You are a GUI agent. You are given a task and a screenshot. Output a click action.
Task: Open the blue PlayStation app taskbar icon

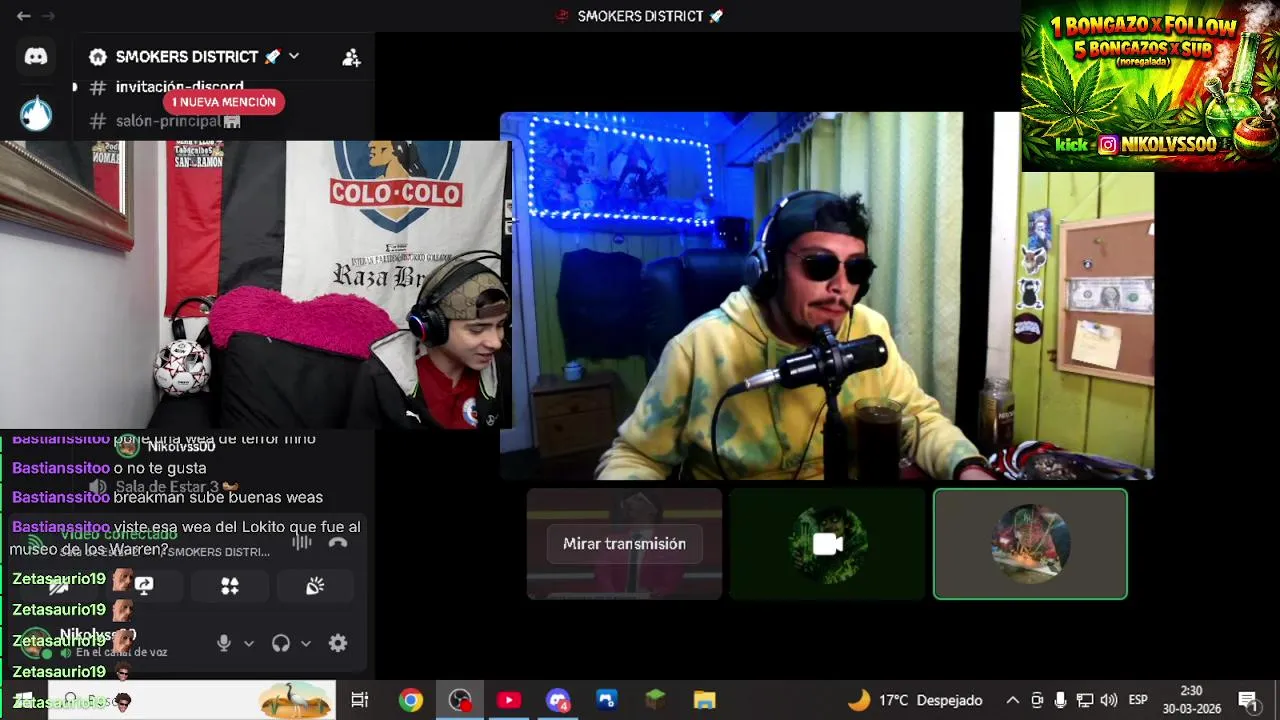coord(607,700)
